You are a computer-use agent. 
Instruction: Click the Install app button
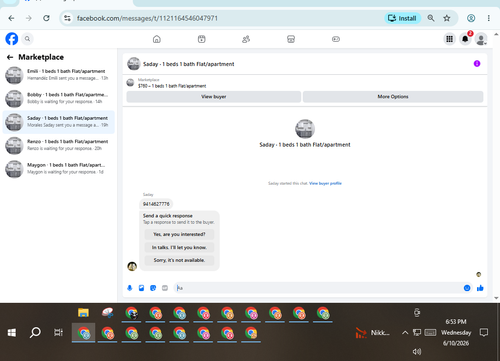click(x=403, y=18)
